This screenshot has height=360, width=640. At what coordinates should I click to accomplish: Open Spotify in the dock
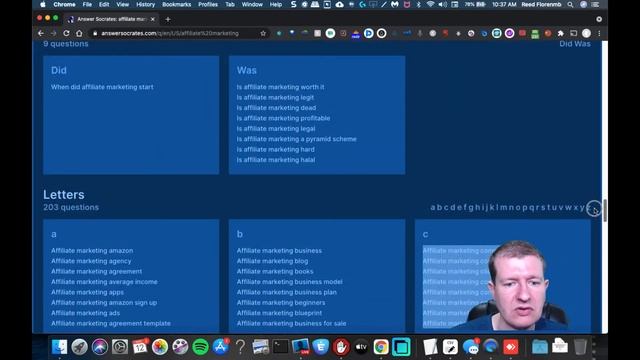click(x=200, y=347)
